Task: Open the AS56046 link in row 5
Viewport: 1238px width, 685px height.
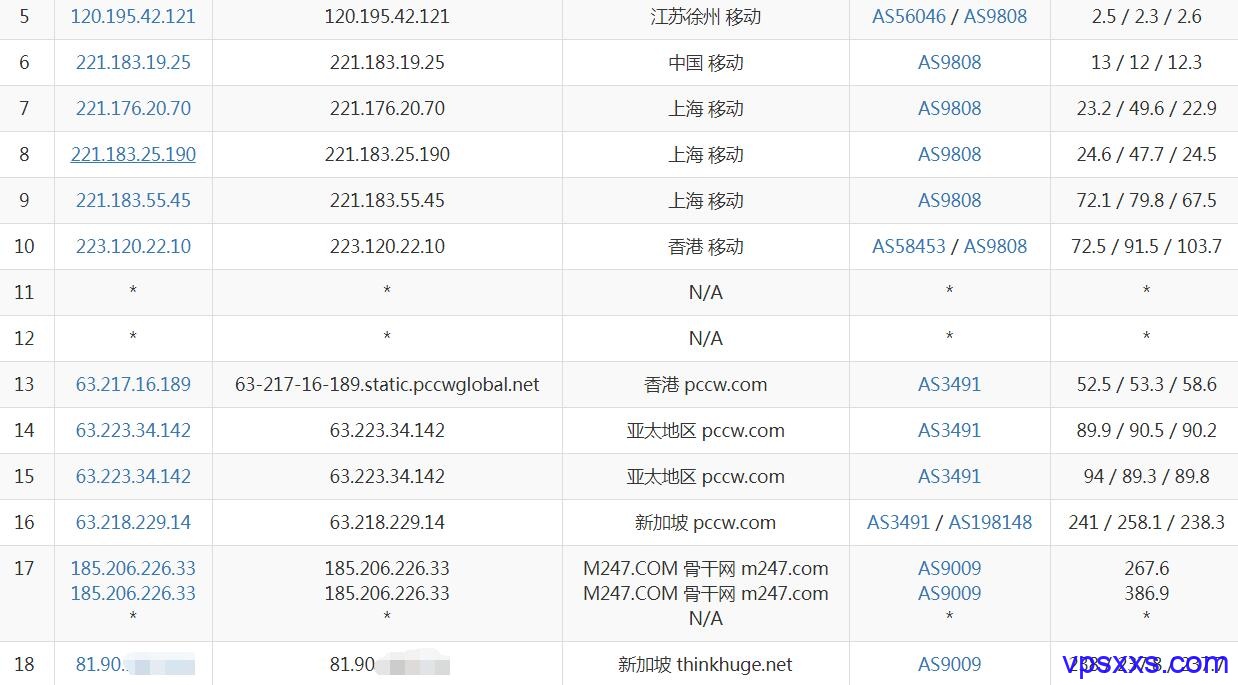Action: 908,16
